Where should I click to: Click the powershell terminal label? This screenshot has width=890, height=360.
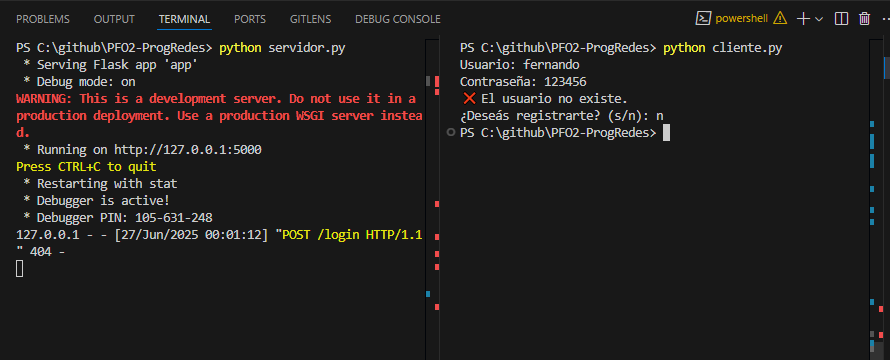pyautogui.click(x=741, y=19)
